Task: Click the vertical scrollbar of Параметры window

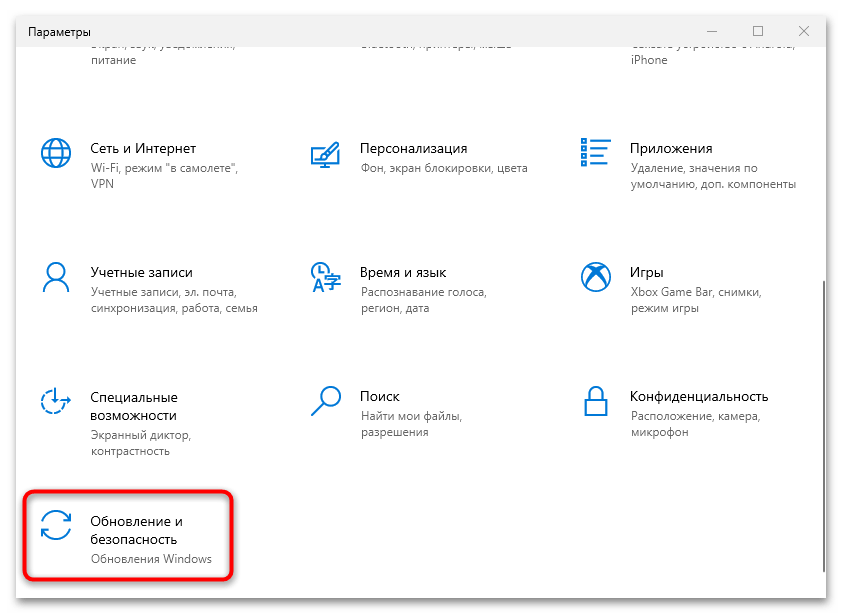Action: coord(823,425)
